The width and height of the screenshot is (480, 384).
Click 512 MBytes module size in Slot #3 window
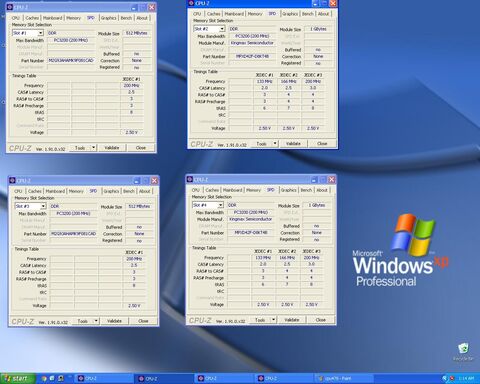139,206
